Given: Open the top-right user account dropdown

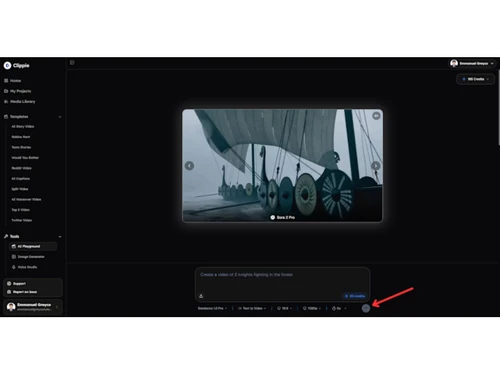Looking at the screenshot, I should 472,63.
